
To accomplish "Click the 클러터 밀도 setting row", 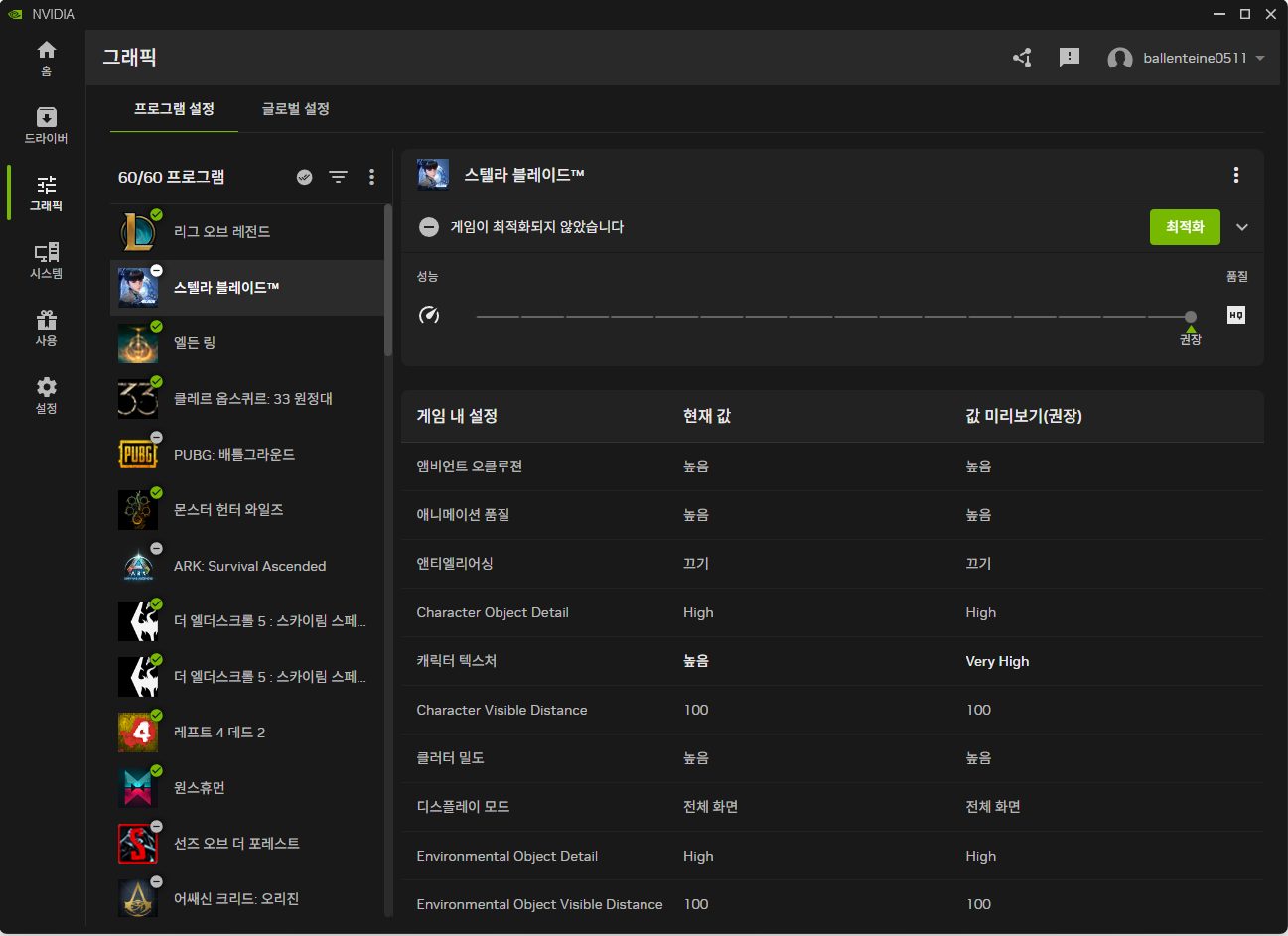I will pyautogui.click(x=832, y=758).
